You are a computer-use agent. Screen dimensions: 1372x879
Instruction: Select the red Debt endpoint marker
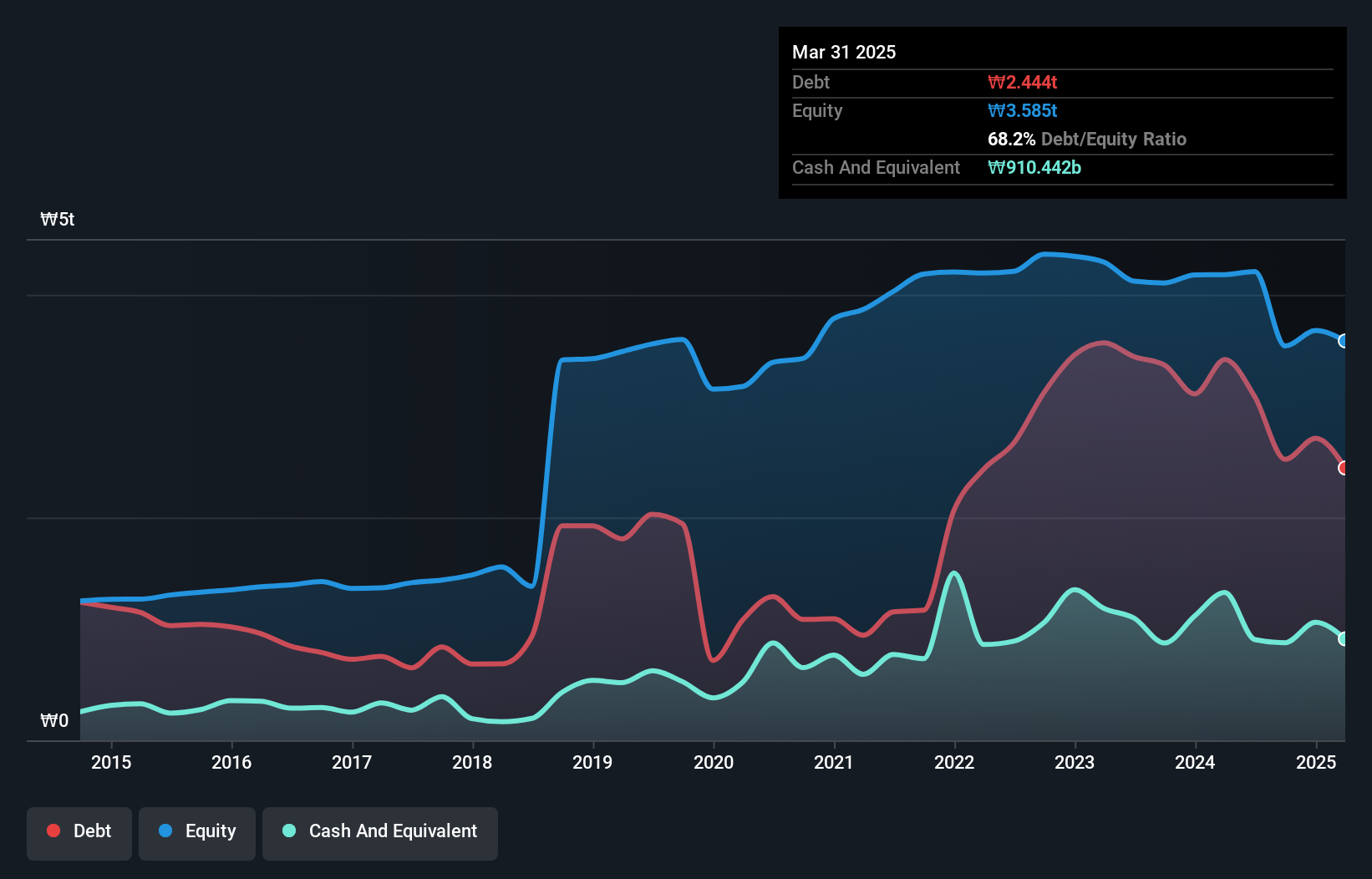pos(1344,468)
